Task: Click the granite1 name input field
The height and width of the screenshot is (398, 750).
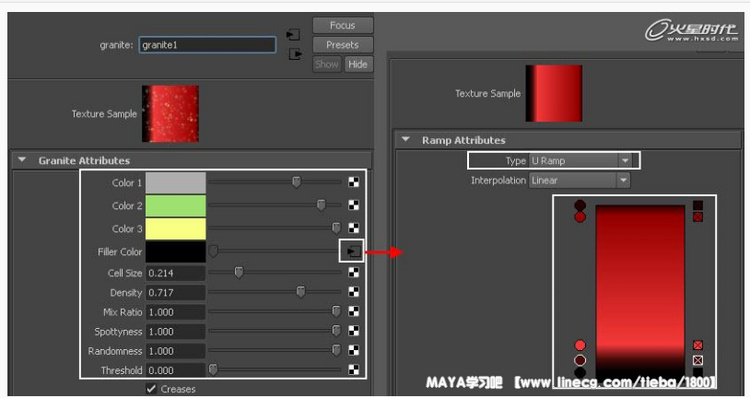Action: (x=207, y=45)
